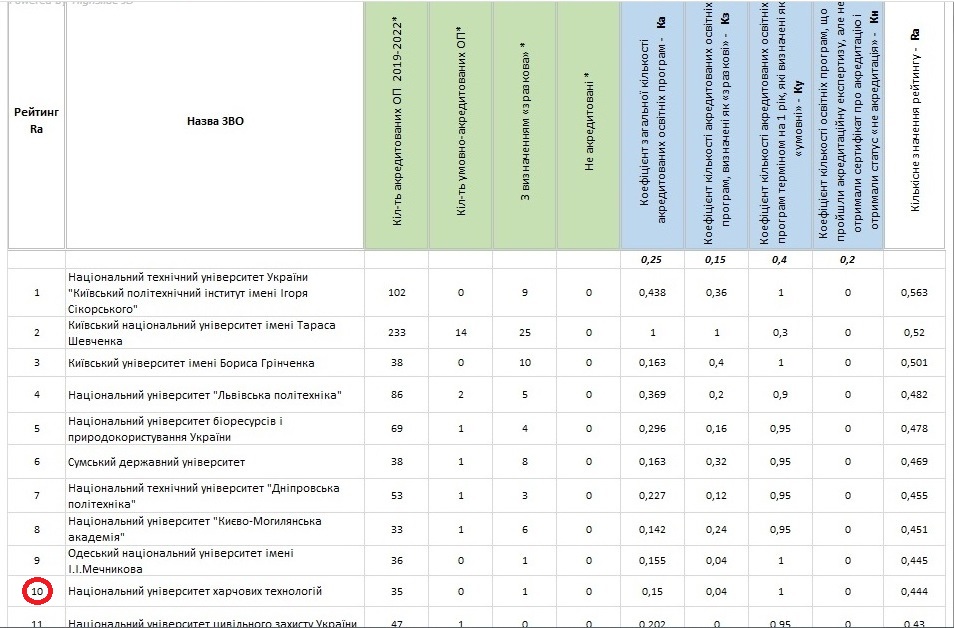The image size is (954, 628).
Task: Click Київський університет імені Бориса Грінченка
Action: click(x=191, y=363)
